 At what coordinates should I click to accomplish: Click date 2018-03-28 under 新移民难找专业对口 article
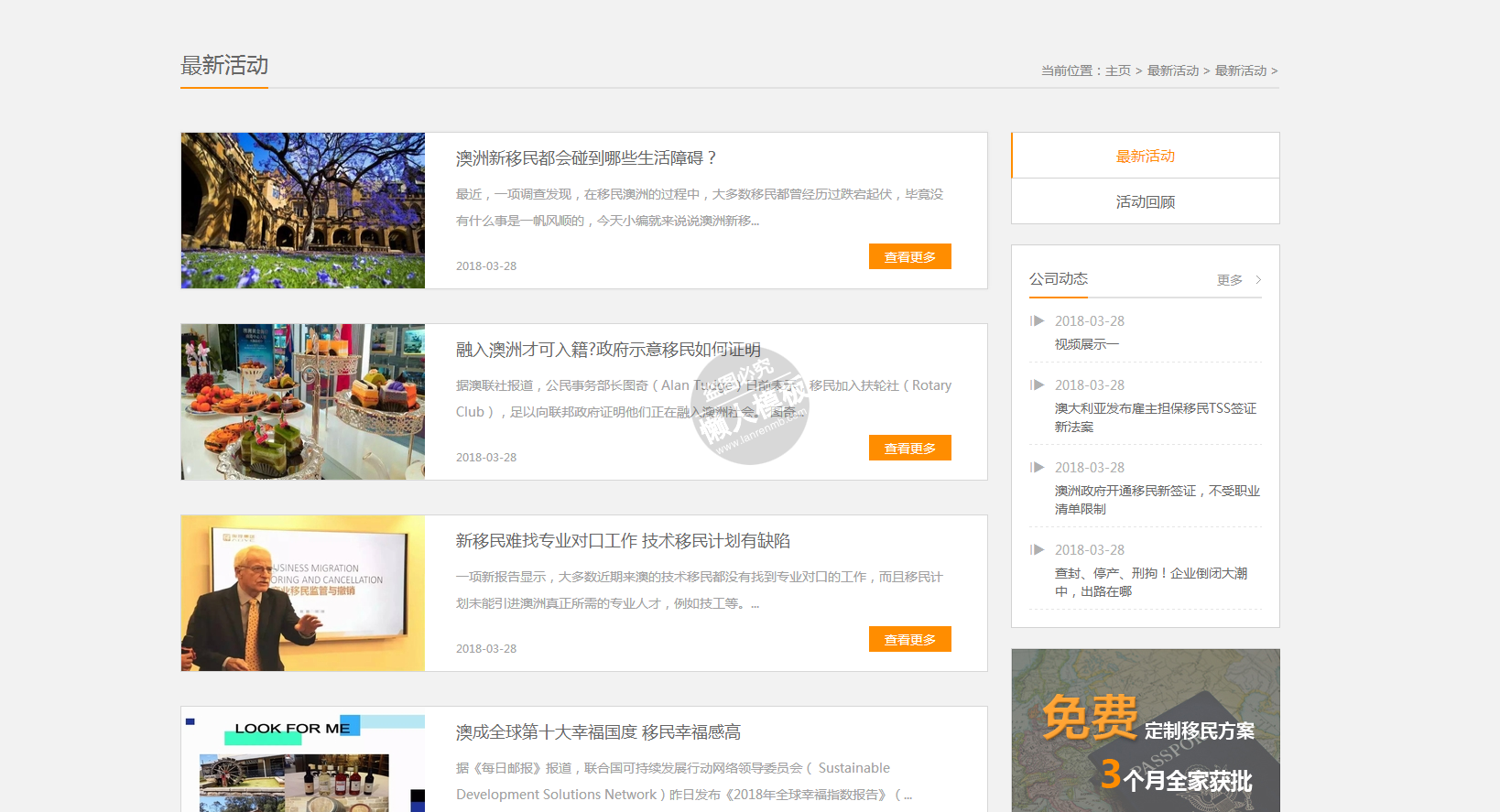click(486, 649)
